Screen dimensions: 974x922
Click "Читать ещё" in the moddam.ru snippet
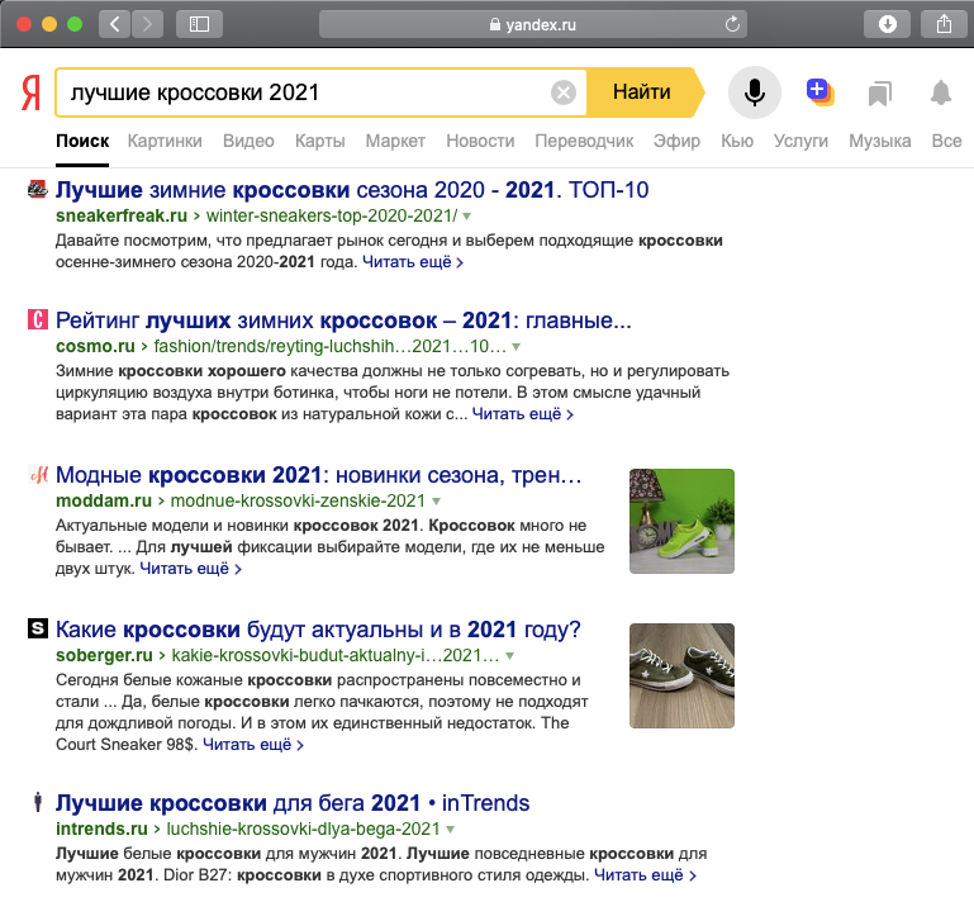tap(190, 568)
